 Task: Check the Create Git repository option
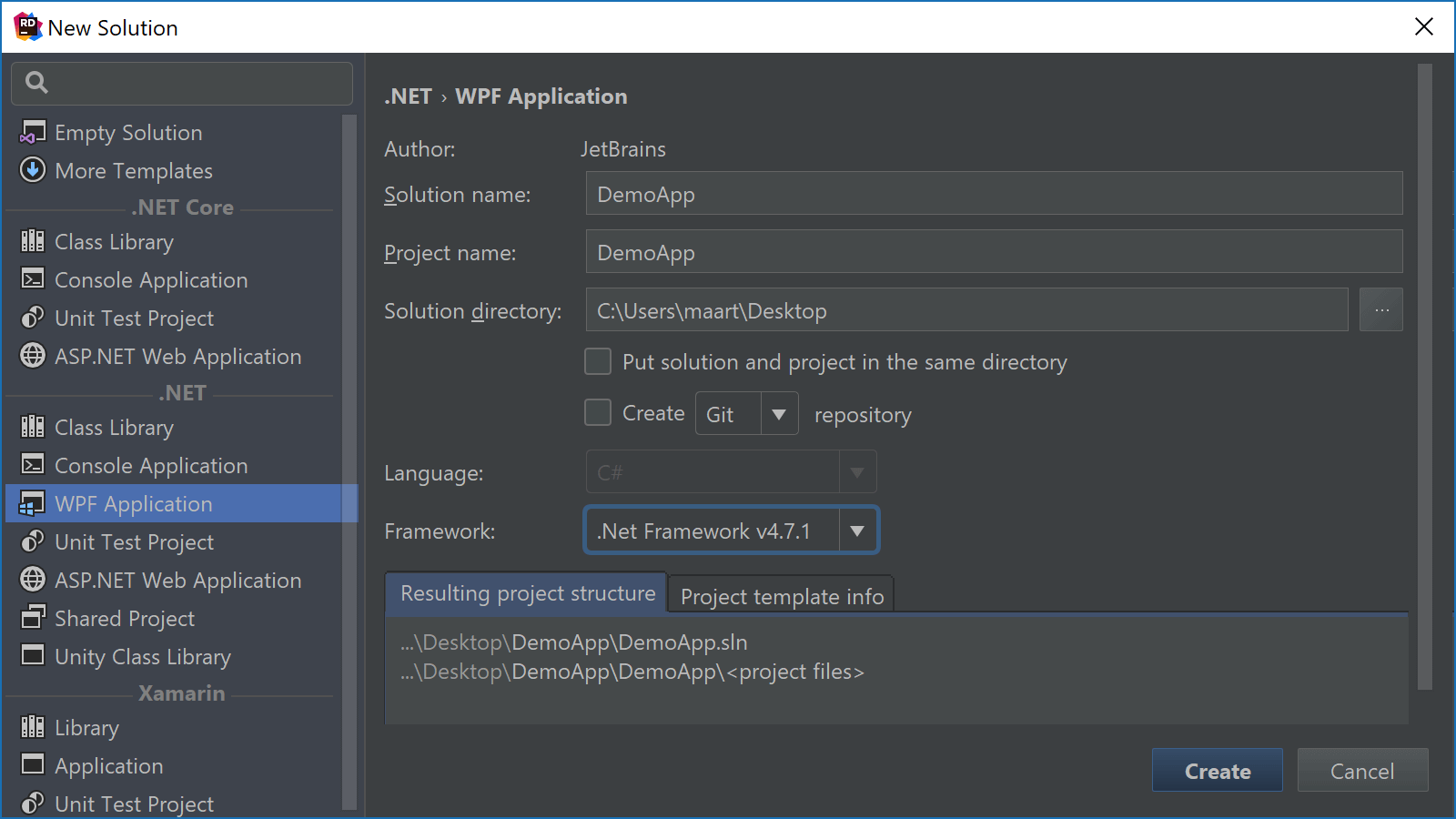pos(597,412)
